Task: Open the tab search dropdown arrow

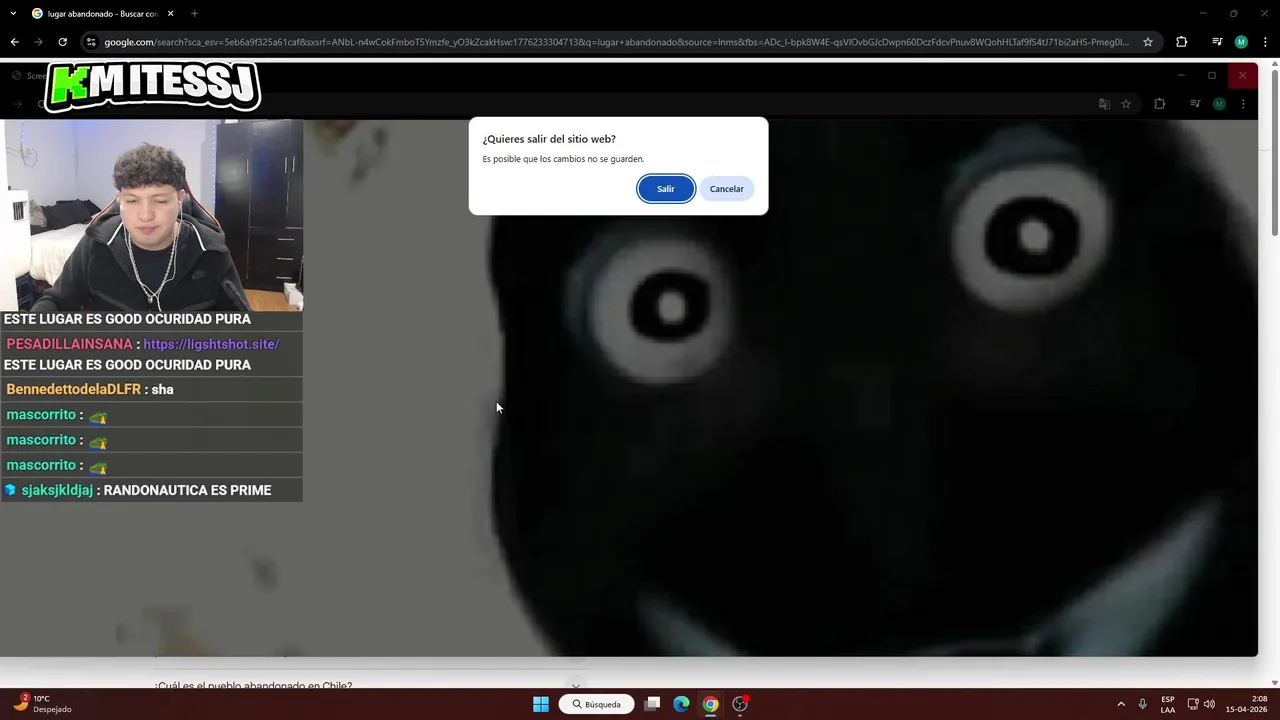Action: (x=13, y=14)
